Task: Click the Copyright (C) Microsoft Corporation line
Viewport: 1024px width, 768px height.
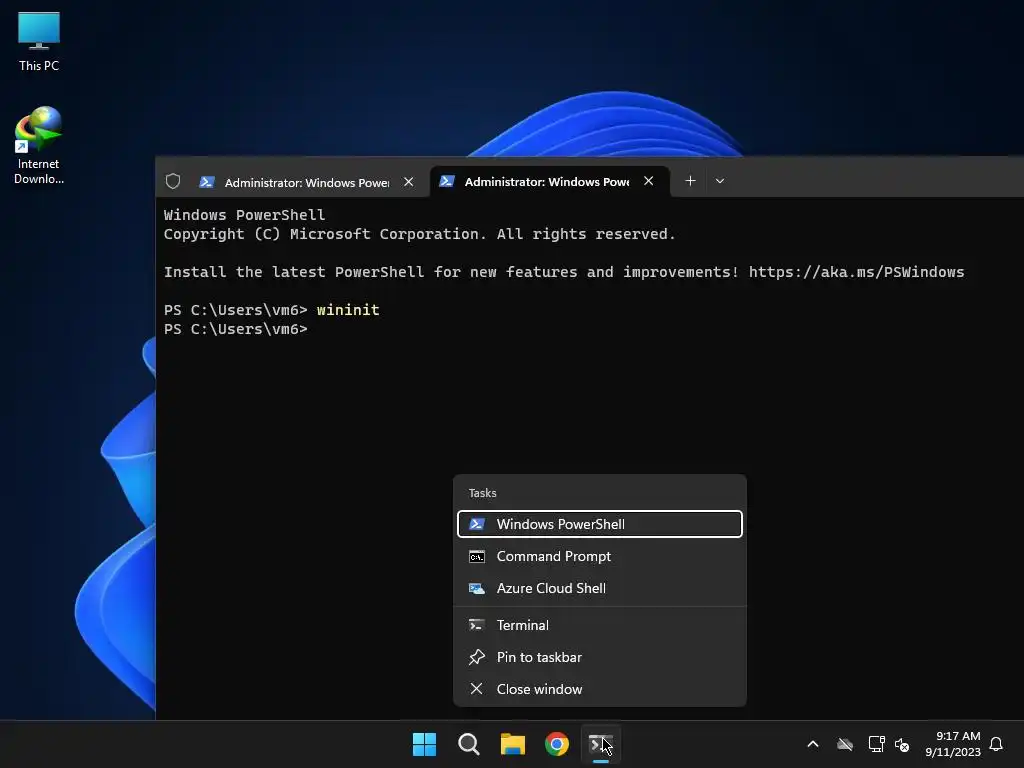Action: click(419, 234)
